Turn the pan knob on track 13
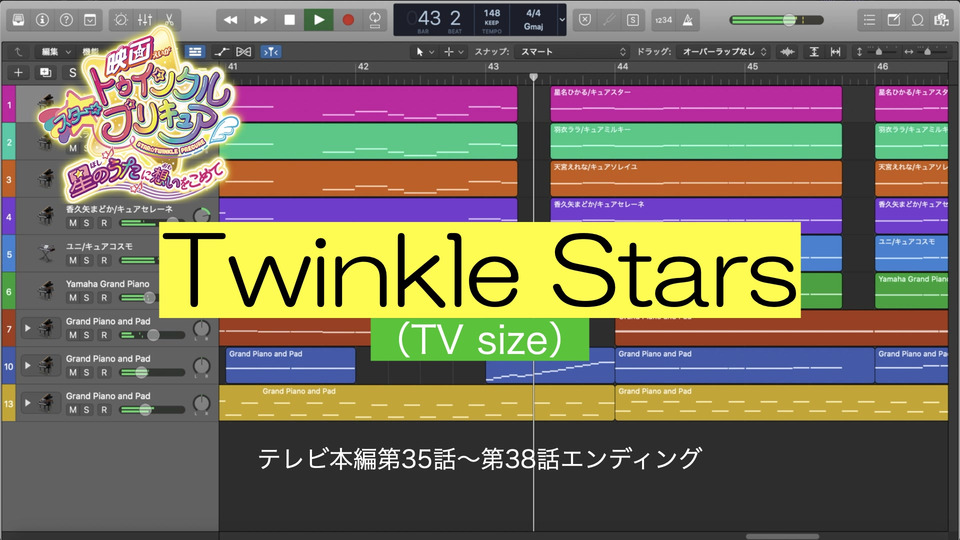 [x=201, y=403]
